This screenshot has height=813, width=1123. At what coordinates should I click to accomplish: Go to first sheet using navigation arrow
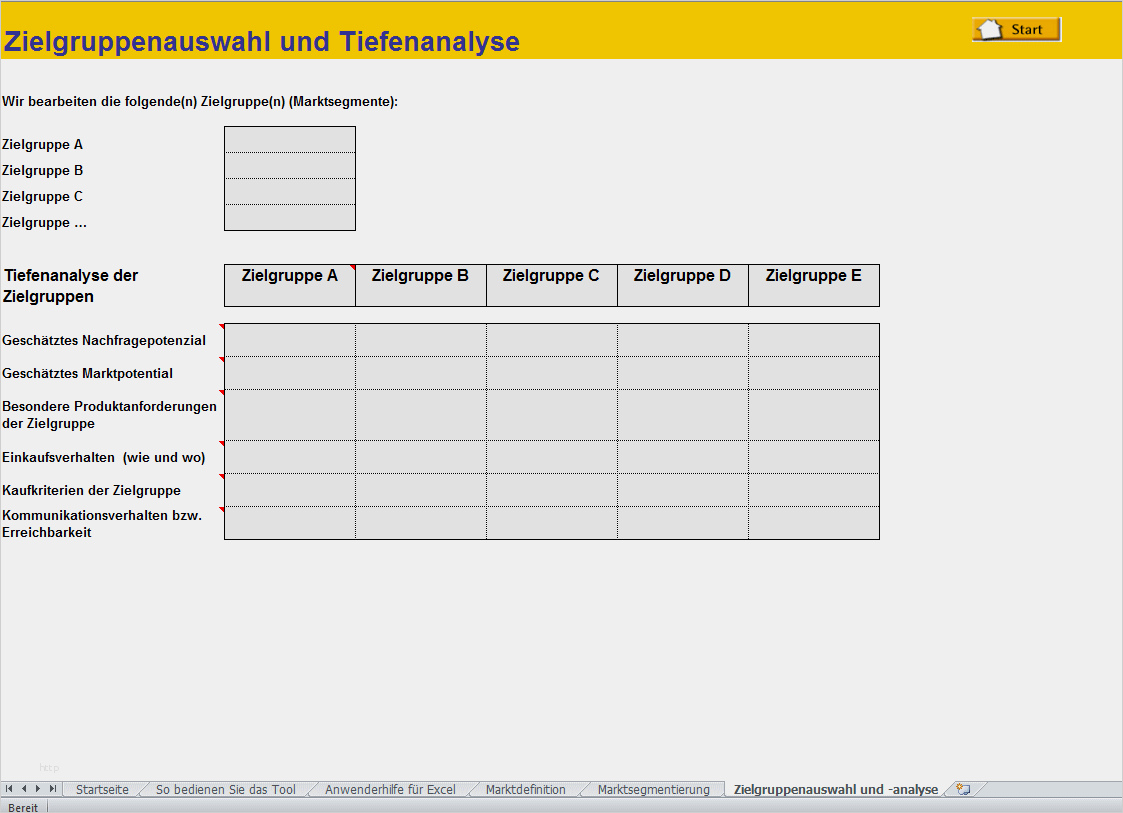[x=9, y=789]
